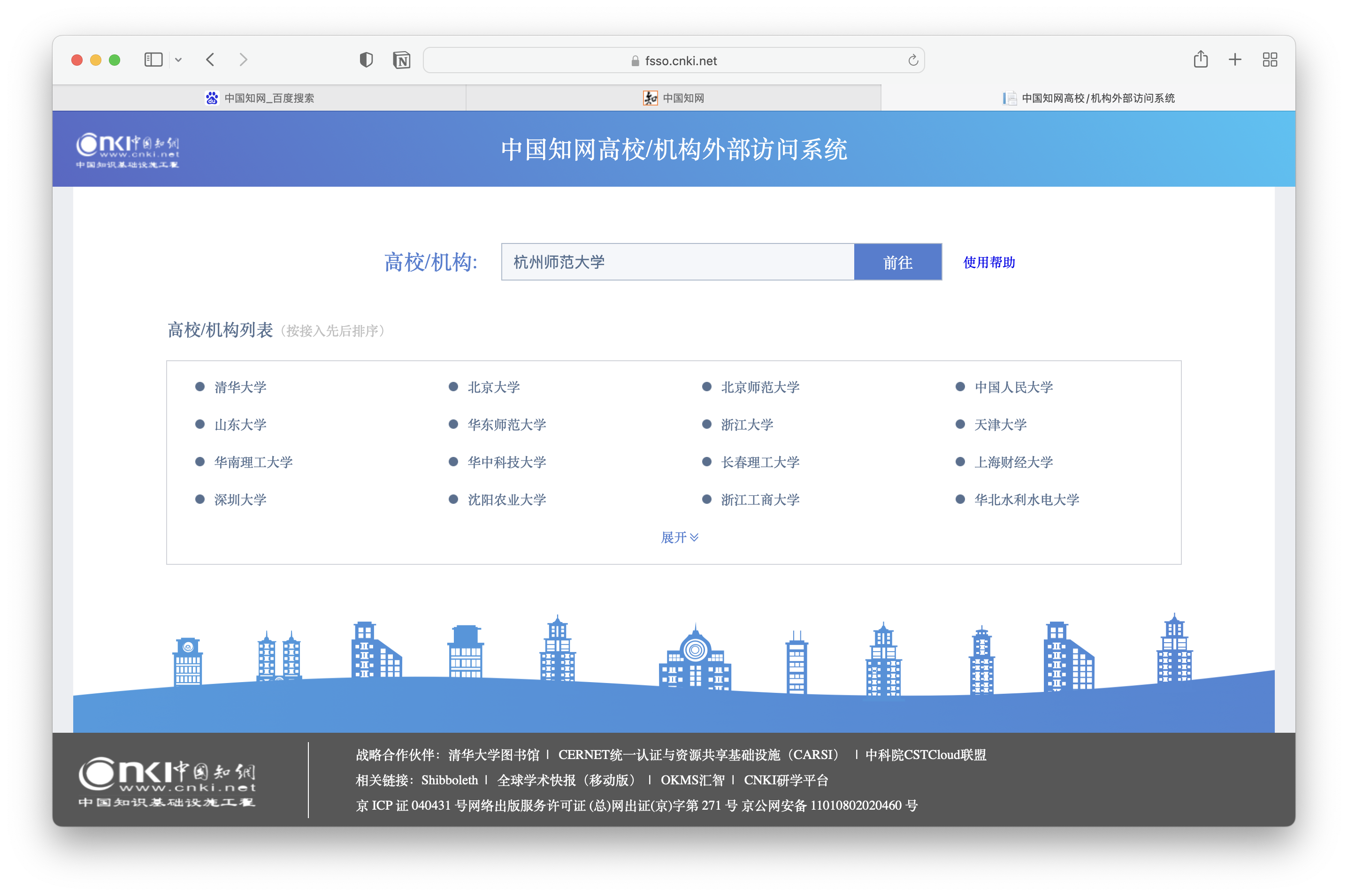Pick 上海财经大学 from the list
Screen dimensions: 1348x896
[1013, 462]
